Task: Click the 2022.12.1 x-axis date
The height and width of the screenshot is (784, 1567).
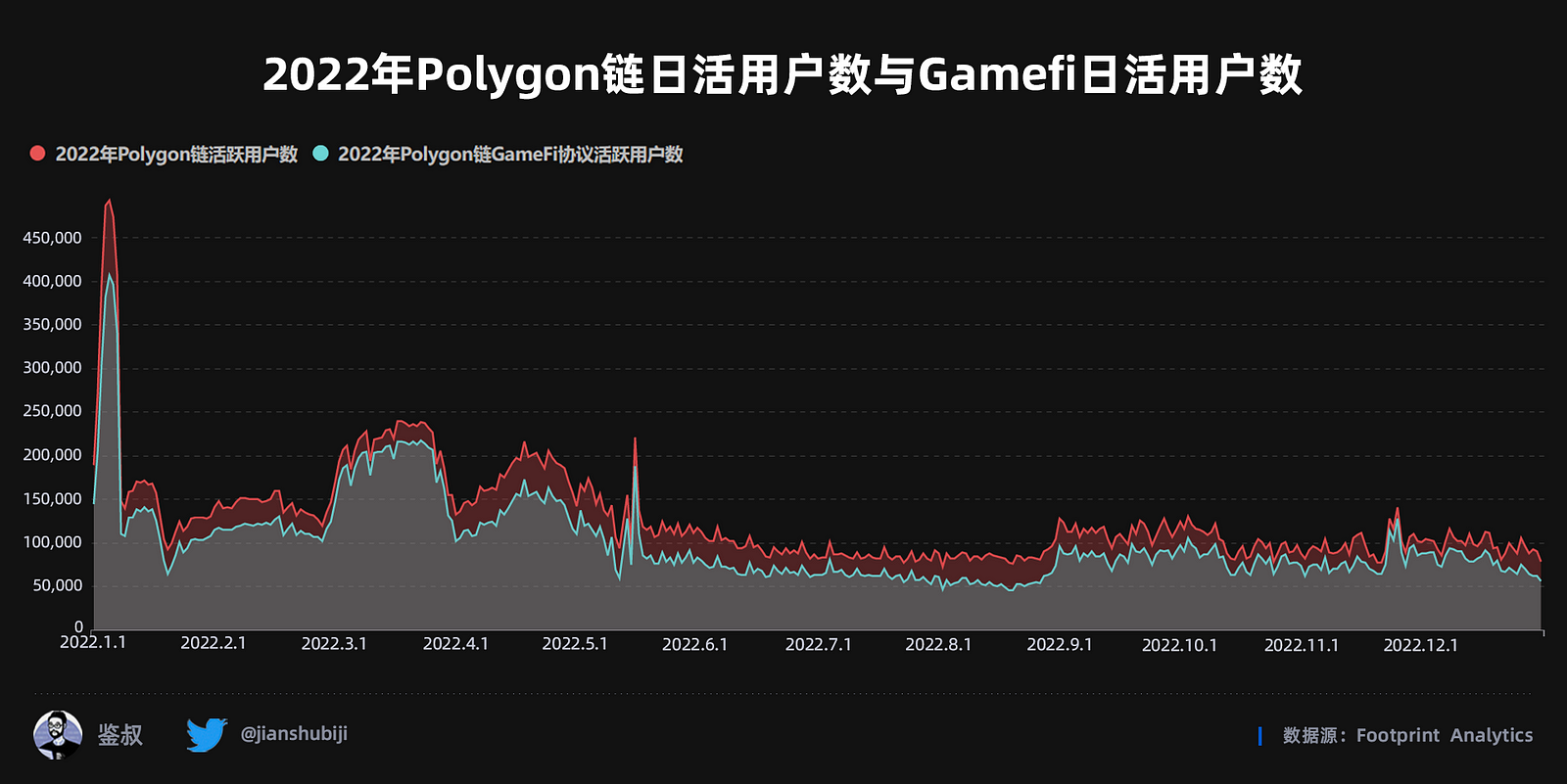Action: tap(1421, 646)
